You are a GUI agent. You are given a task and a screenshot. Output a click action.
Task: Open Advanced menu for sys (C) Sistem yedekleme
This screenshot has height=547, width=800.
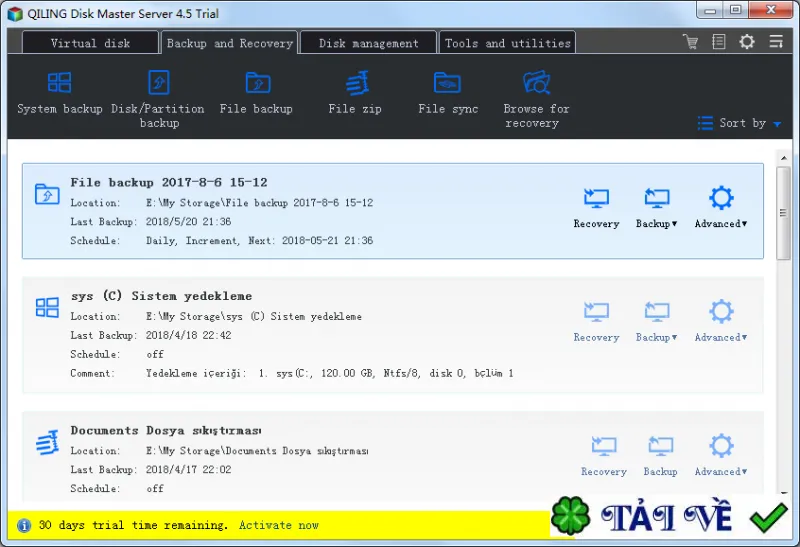click(x=721, y=321)
